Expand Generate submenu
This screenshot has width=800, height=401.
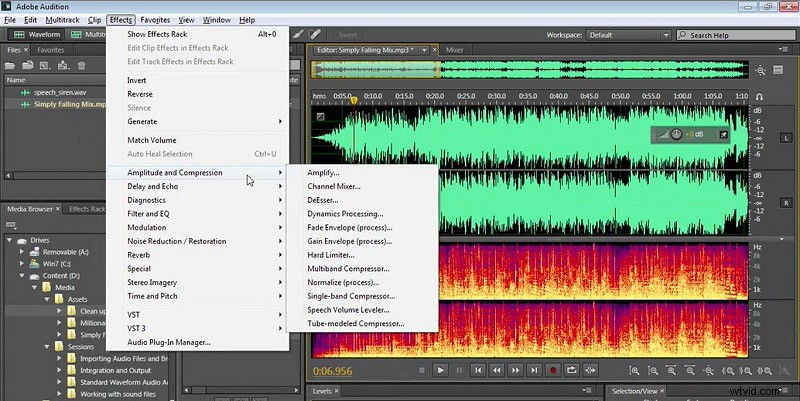tap(198, 121)
